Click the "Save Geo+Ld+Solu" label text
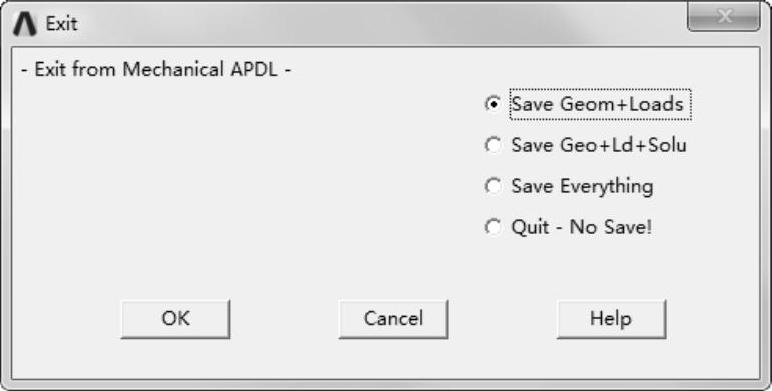772x391 pixels. click(x=599, y=145)
